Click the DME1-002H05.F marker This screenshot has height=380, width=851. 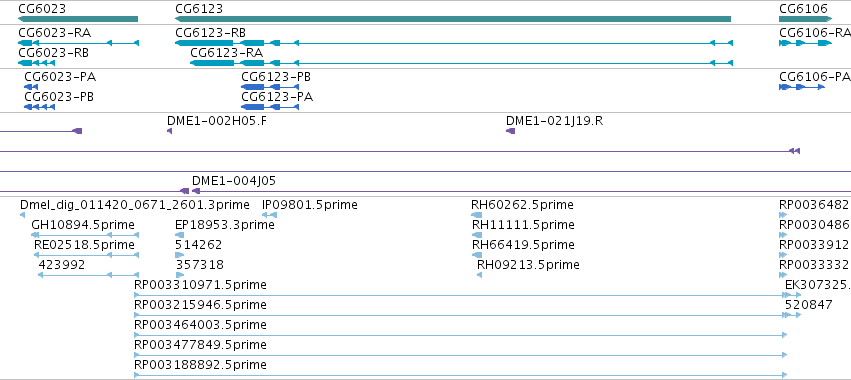[169, 131]
